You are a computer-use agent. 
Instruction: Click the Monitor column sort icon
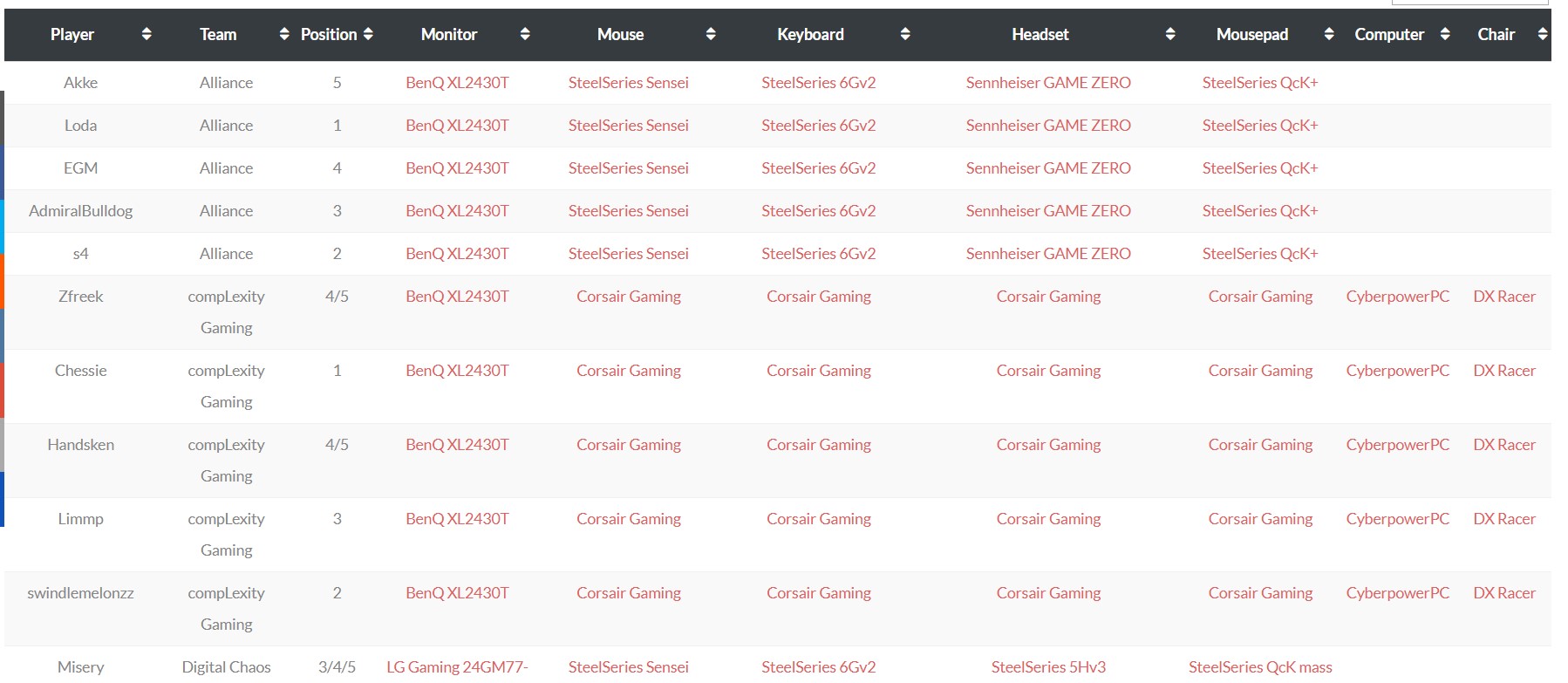(x=525, y=34)
